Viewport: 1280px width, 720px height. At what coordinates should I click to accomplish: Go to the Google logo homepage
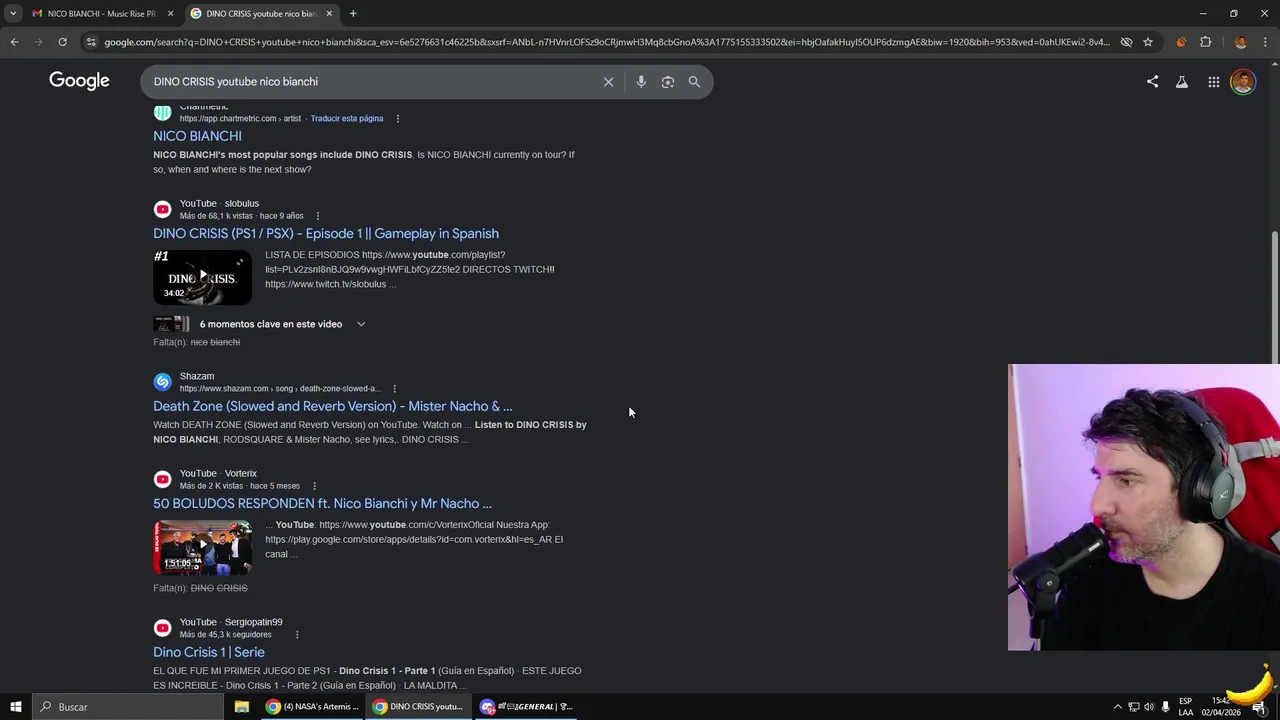click(x=79, y=81)
